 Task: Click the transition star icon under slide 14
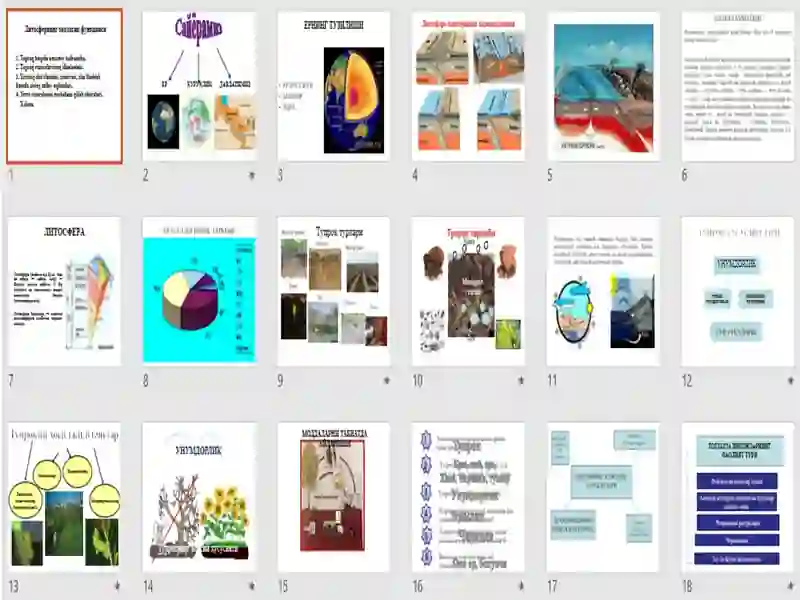click(252, 586)
